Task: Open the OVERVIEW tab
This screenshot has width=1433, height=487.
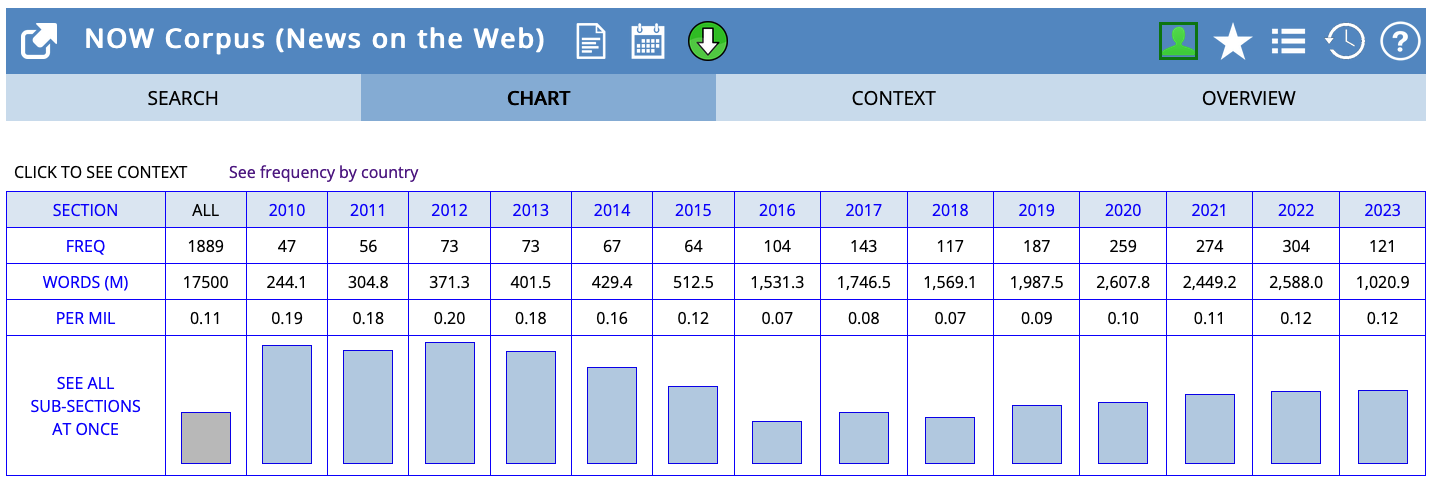Action: 1248,98
